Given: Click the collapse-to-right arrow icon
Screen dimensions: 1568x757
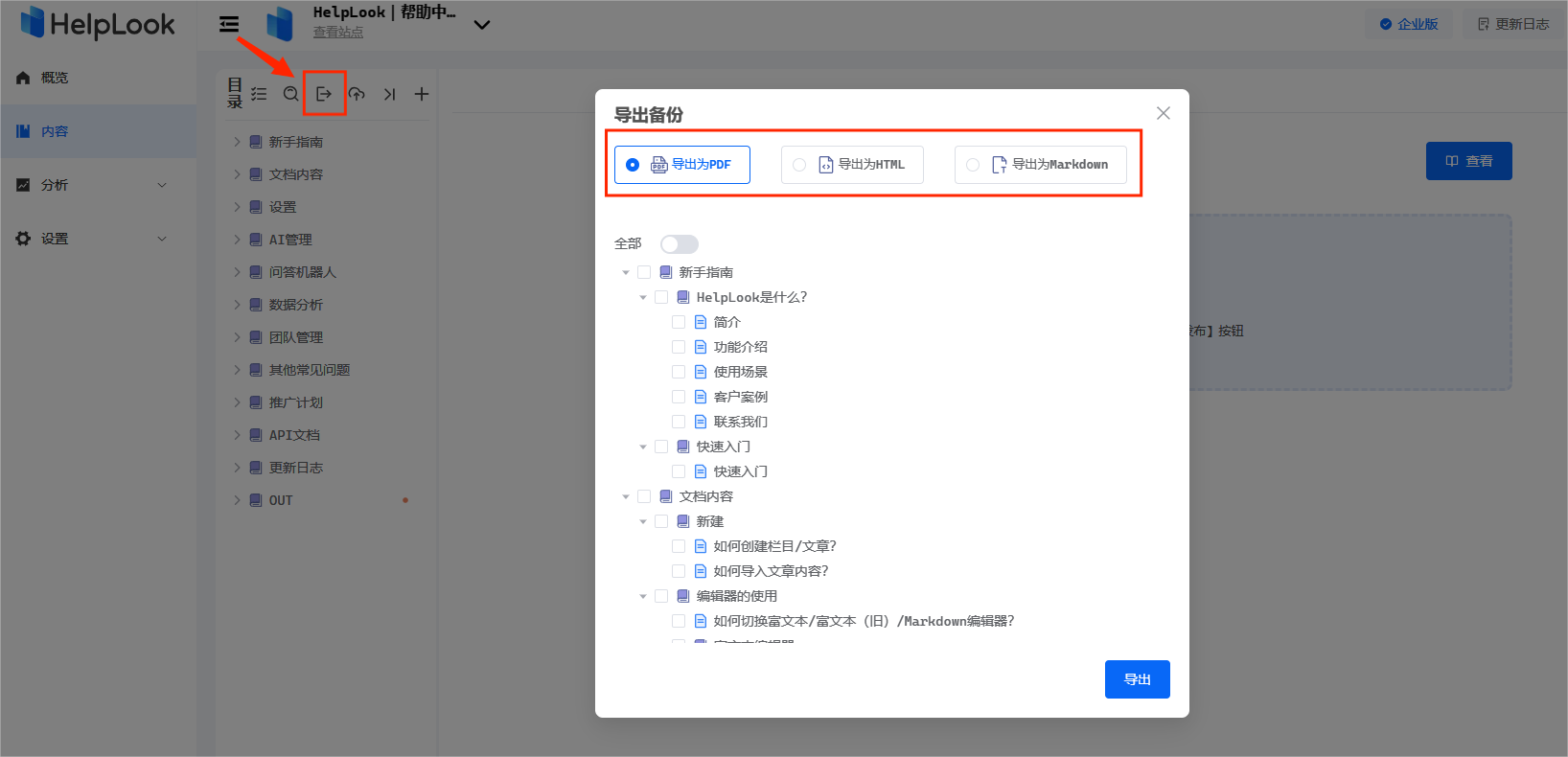Looking at the screenshot, I should 389,94.
